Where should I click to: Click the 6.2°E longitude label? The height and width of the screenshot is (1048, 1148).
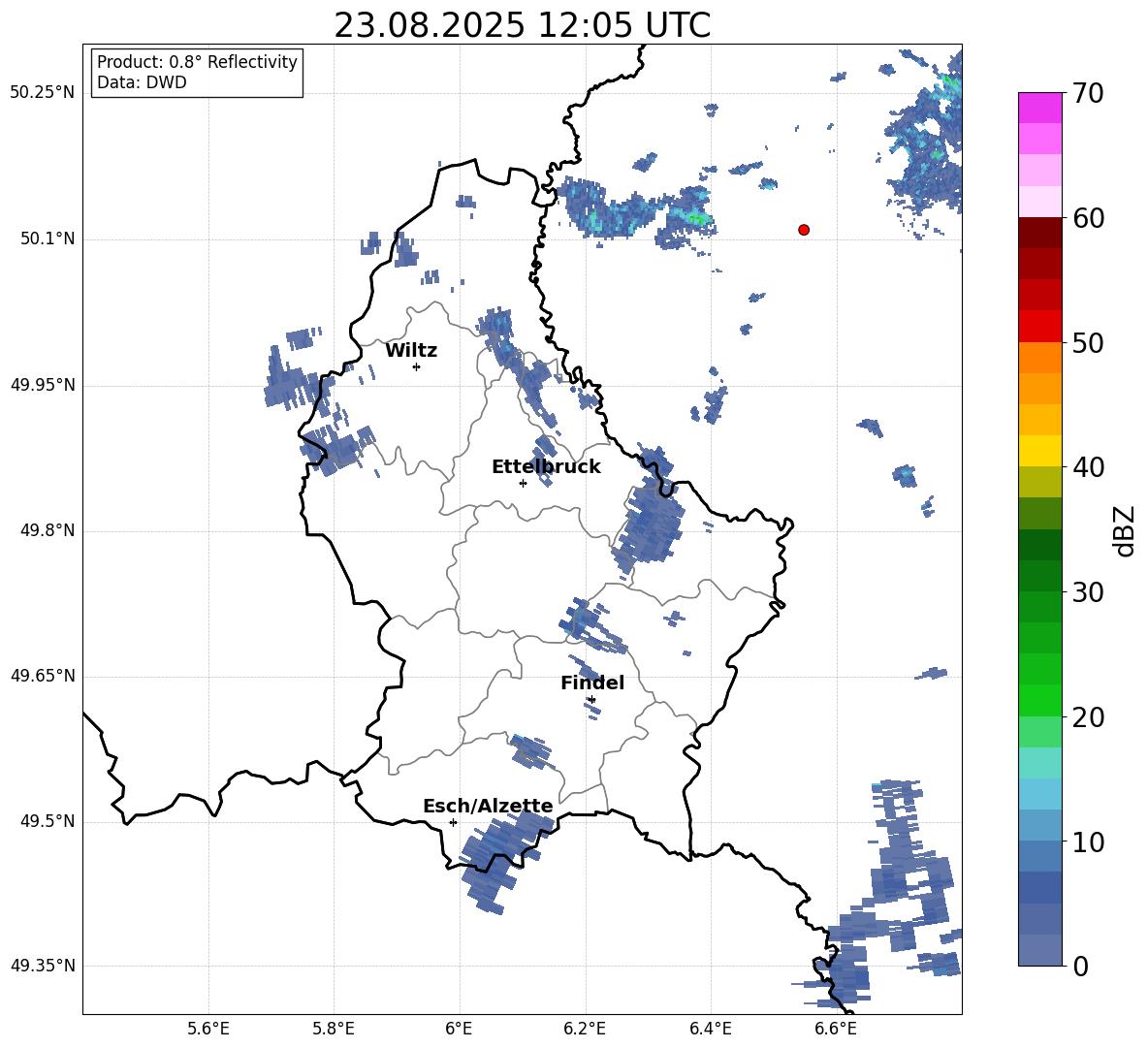click(x=585, y=1029)
